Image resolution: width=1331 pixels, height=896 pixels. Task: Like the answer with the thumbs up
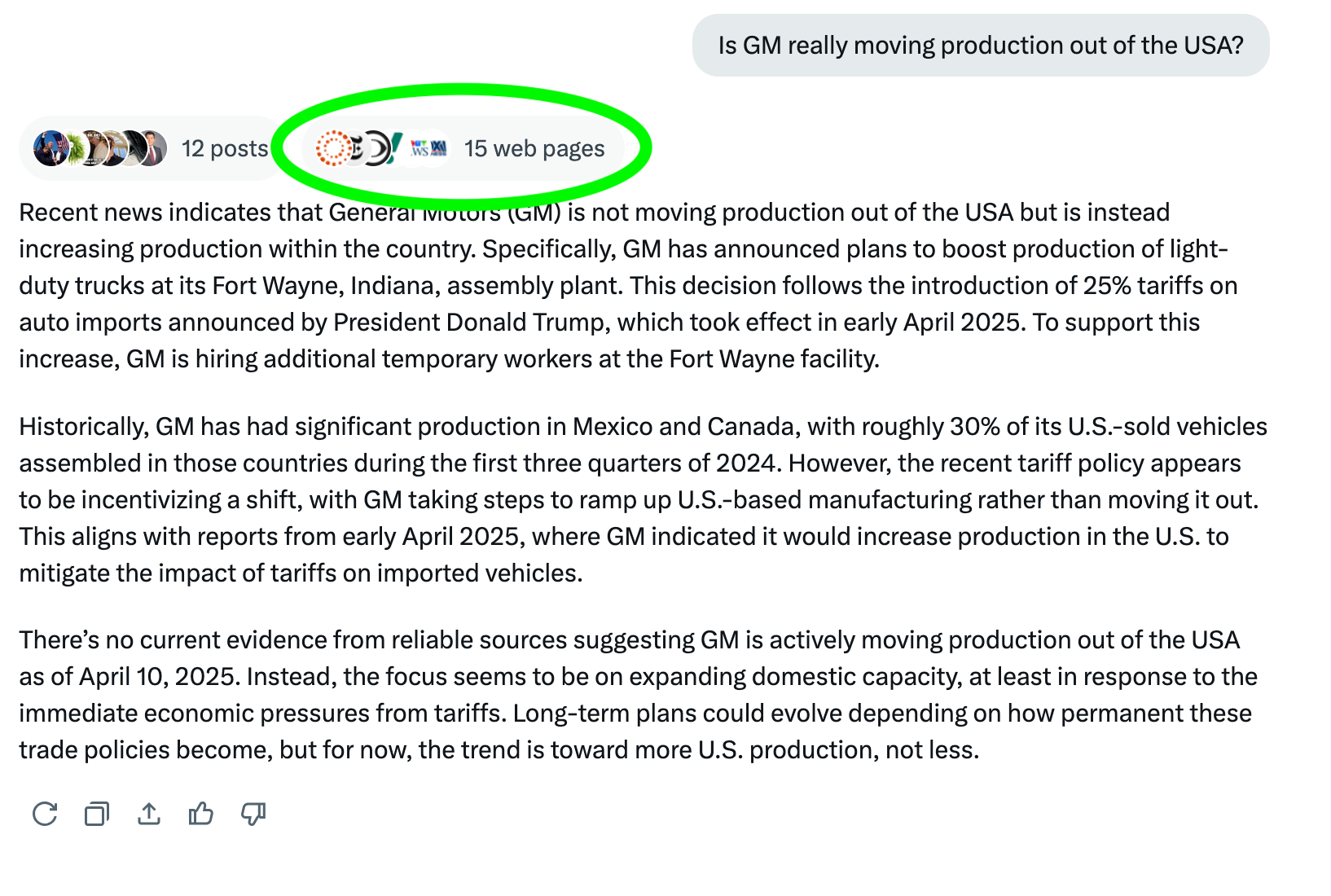(x=201, y=814)
